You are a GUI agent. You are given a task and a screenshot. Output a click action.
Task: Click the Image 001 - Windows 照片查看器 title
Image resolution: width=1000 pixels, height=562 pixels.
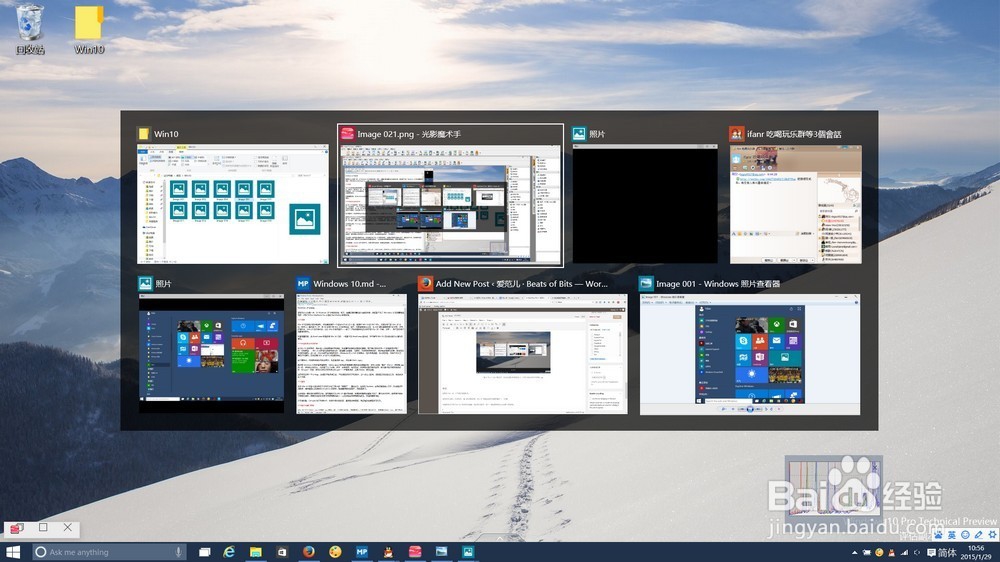718,284
